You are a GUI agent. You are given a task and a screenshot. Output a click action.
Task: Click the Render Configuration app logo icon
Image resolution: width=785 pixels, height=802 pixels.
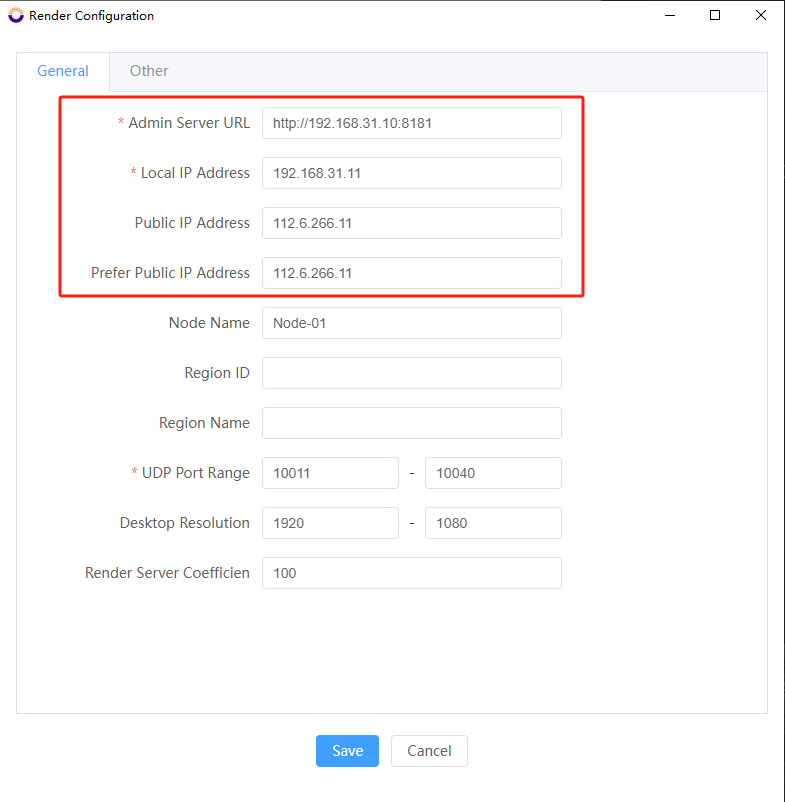15,16
